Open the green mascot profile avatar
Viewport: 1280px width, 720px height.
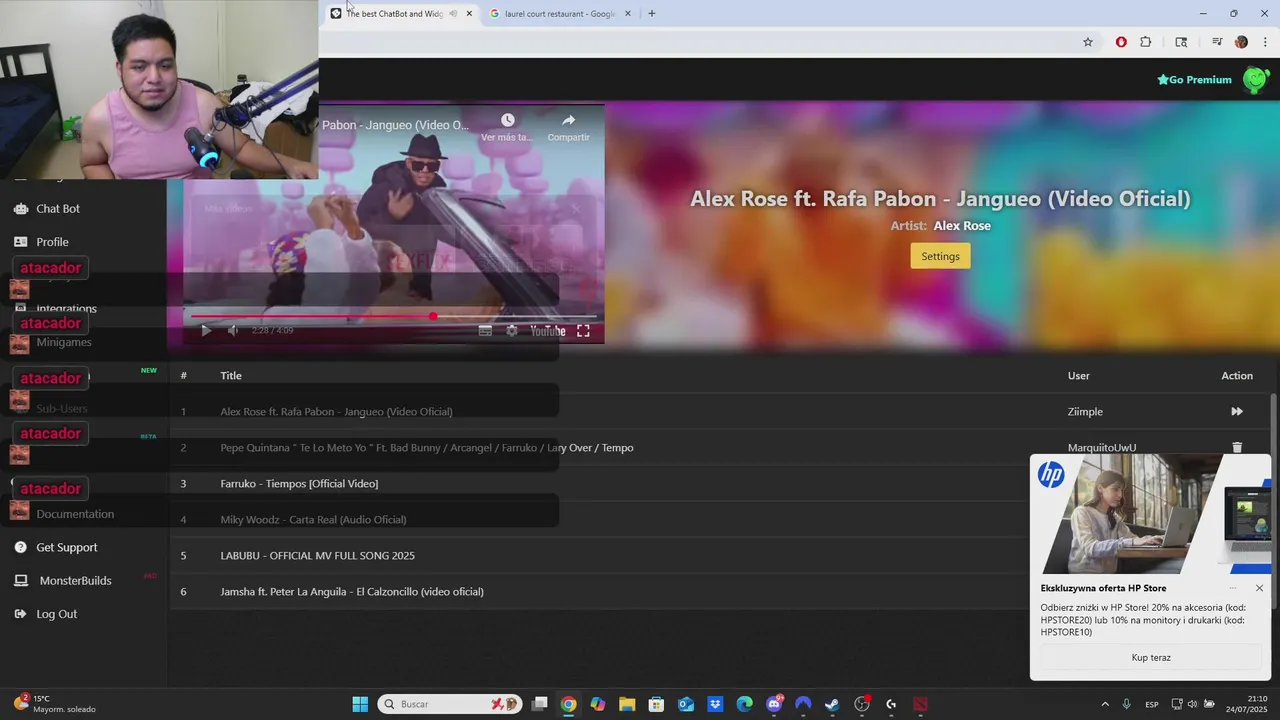[x=1256, y=80]
